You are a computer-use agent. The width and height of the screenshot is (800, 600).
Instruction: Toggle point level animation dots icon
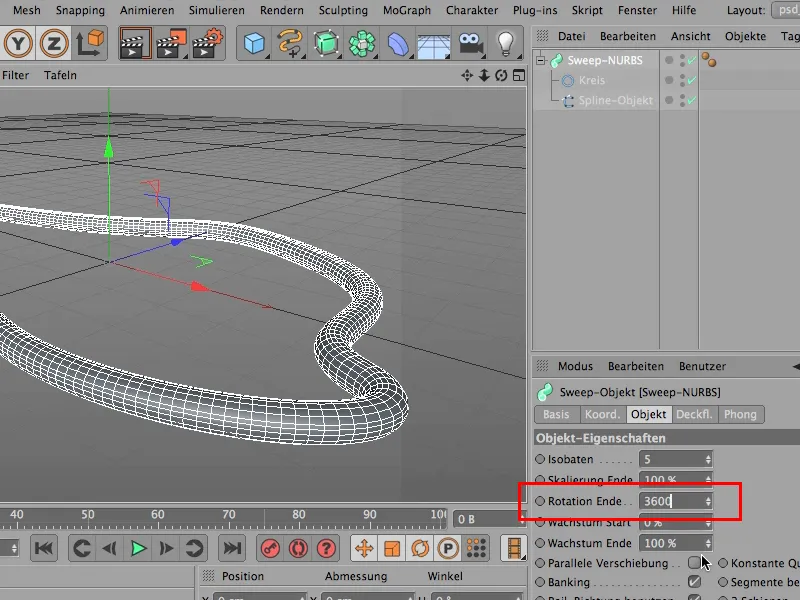coord(476,548)
